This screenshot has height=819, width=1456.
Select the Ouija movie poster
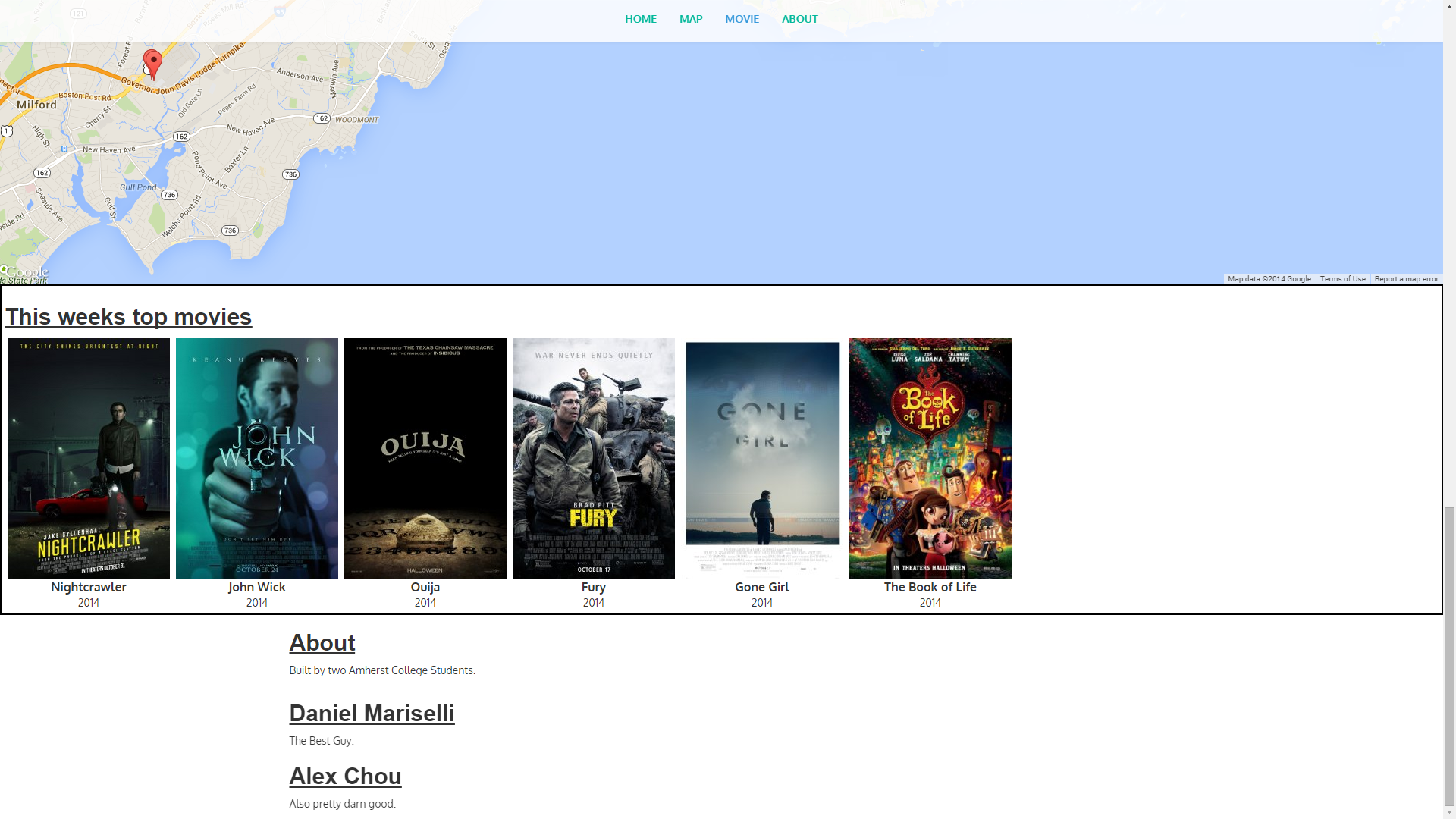tap(425, 458)
